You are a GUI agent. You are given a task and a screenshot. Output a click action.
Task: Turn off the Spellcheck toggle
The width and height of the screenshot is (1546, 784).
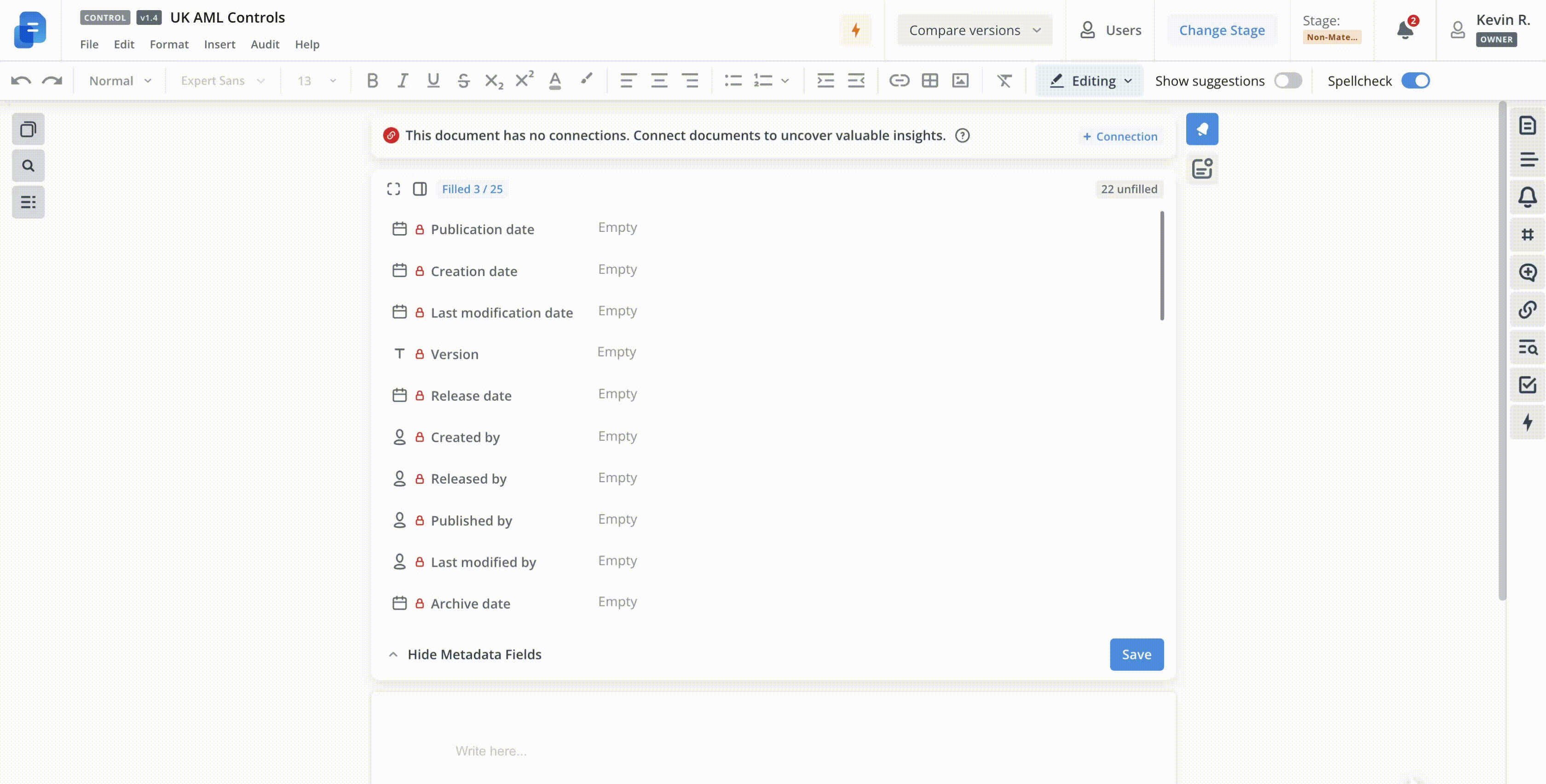(x=1415, y=81)
